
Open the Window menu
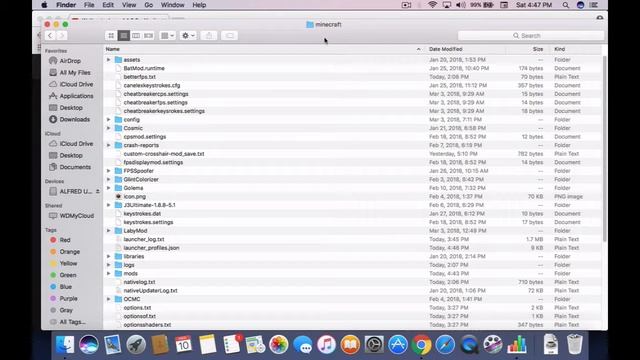(172, 5)
